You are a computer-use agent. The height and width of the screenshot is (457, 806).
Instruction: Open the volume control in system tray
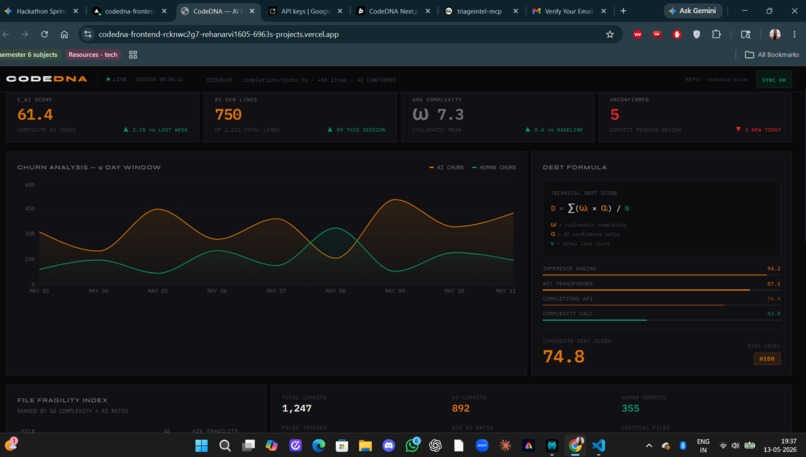coord(736,446)
